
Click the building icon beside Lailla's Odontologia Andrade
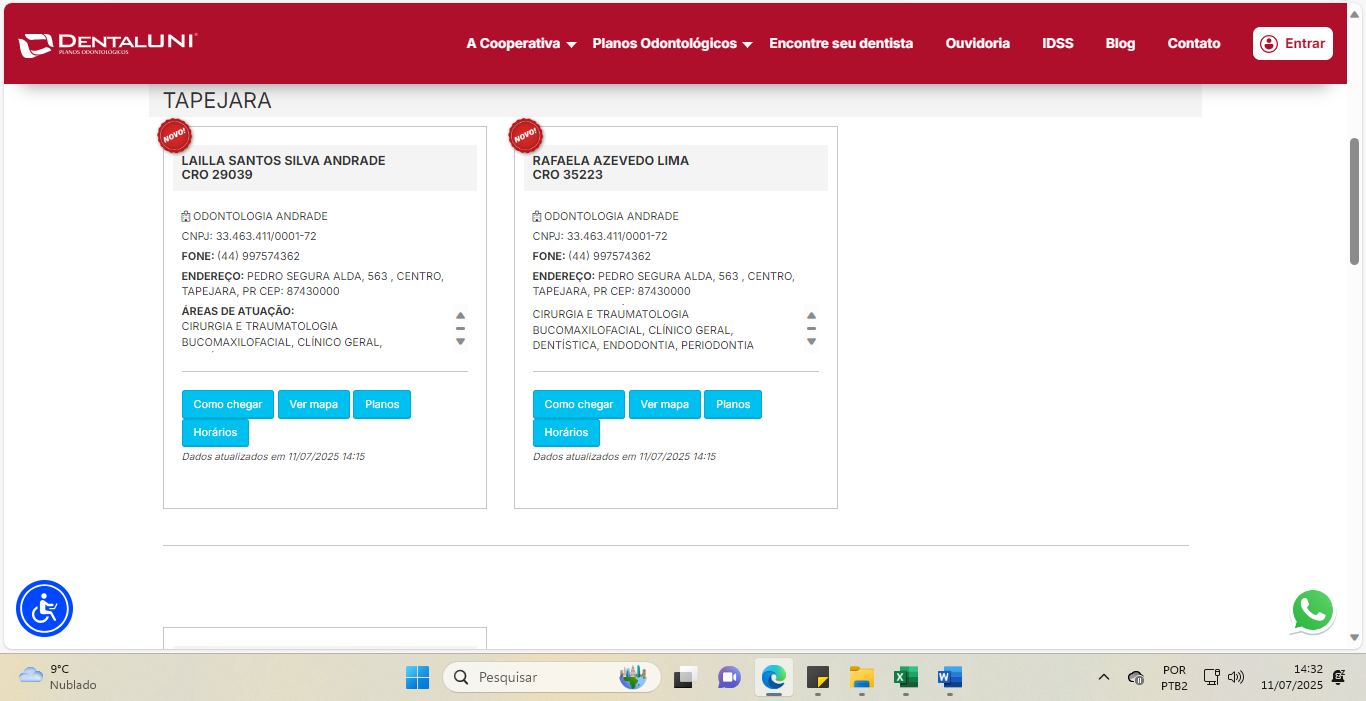point(186,216)
